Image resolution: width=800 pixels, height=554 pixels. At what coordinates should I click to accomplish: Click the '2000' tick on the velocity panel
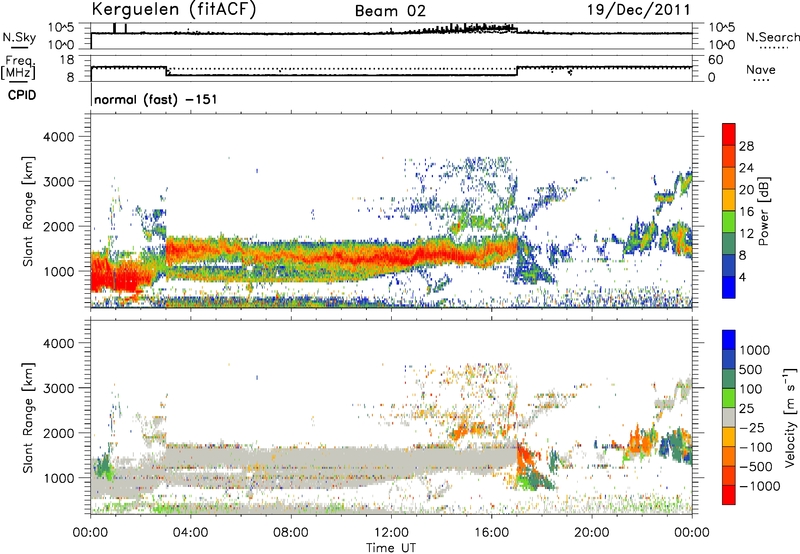click(x=58, y=433)
